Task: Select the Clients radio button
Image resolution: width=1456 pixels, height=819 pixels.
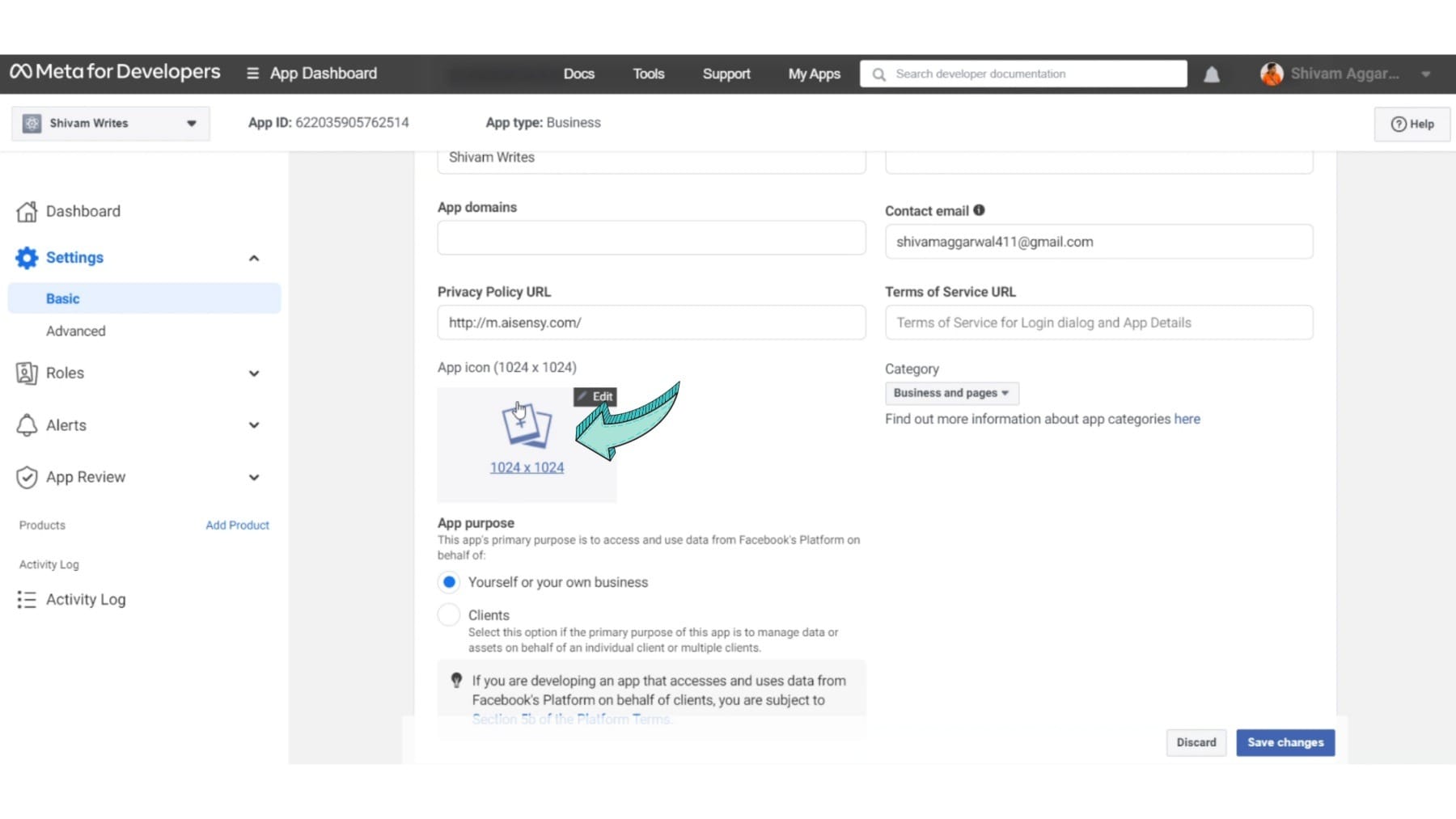Action: [449, 615]
